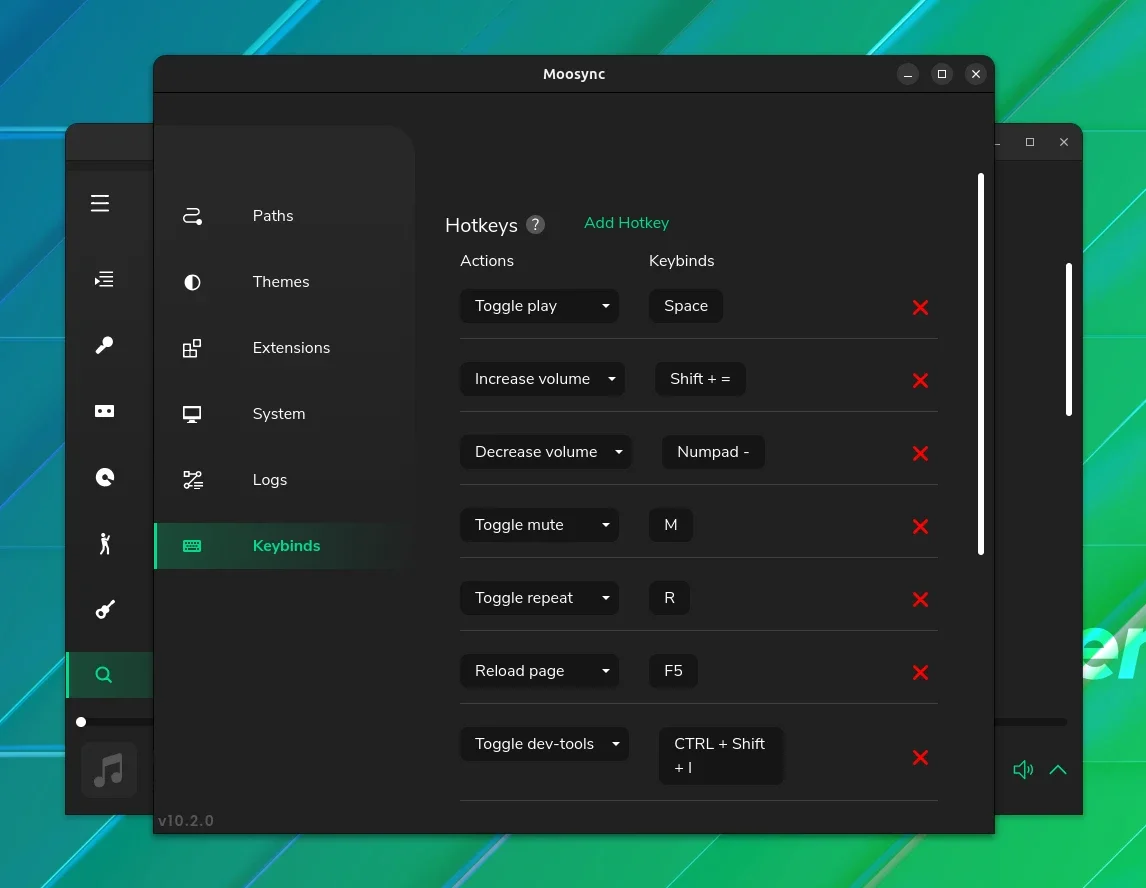Screen dimensions: 1146x888
Task: Remove the Toggle dev-tools hotkey
Action: point(920,758)
